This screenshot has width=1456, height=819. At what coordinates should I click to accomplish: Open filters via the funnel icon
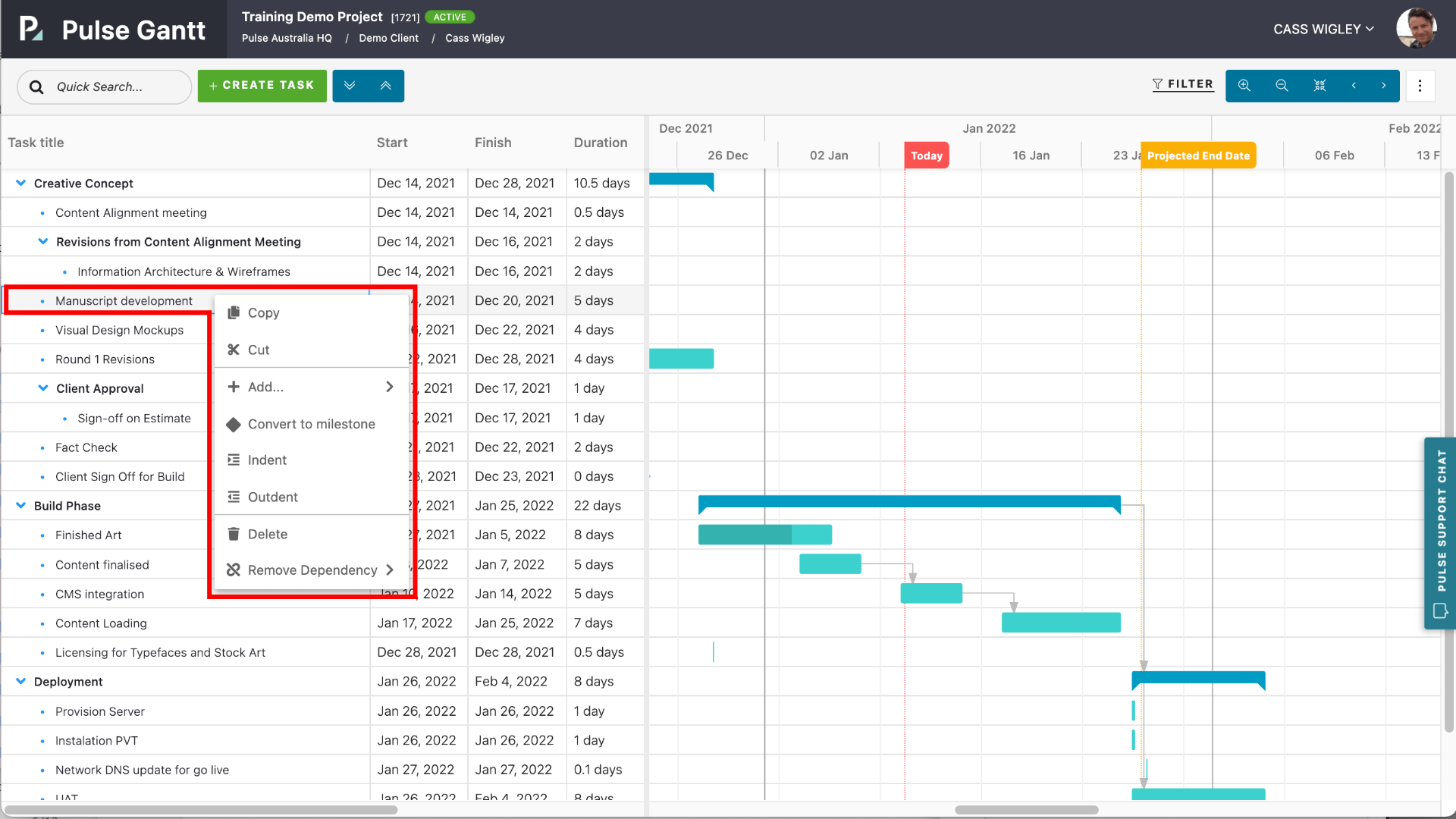[1183, 84]
